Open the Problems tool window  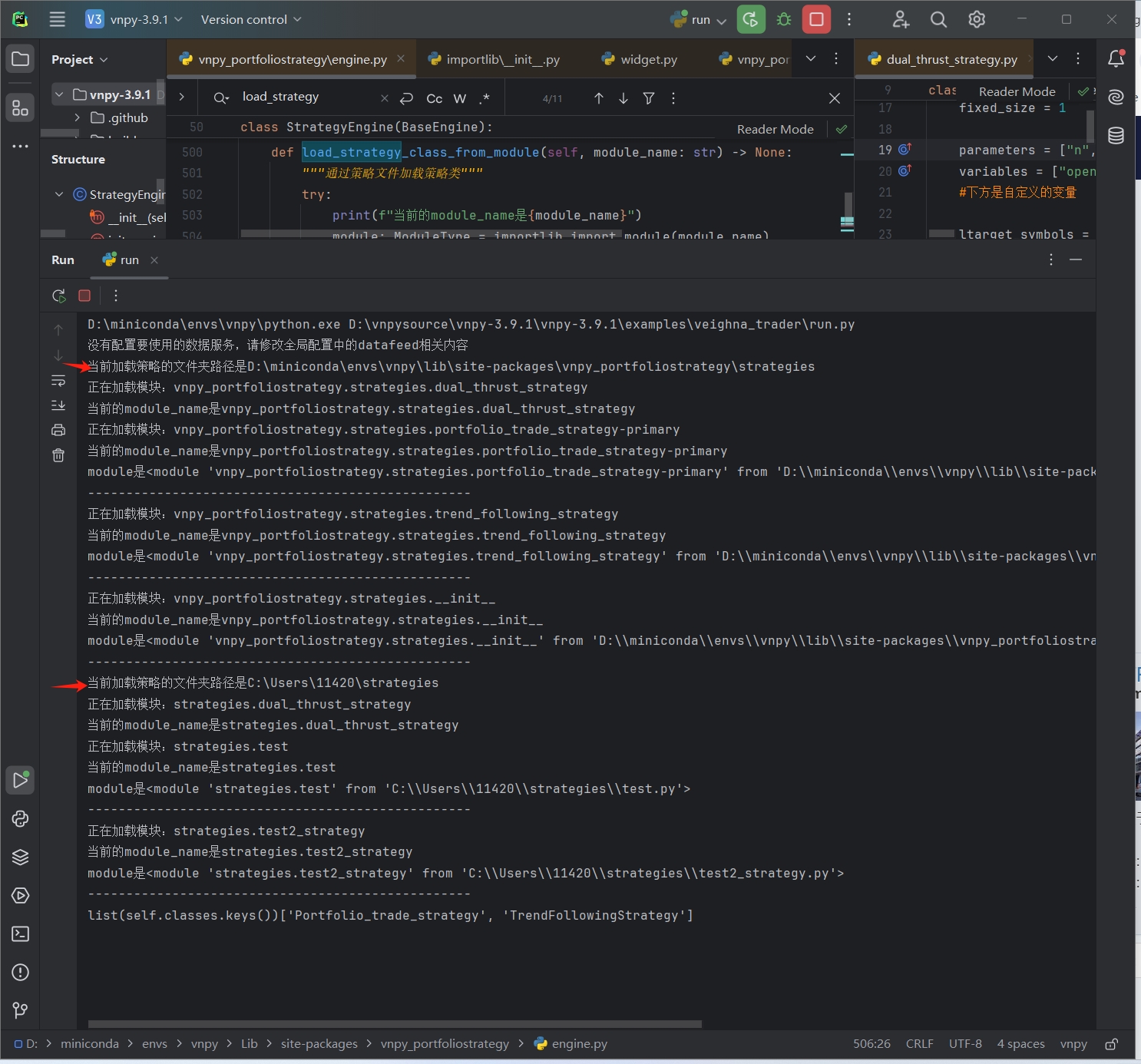pos(21,973)
